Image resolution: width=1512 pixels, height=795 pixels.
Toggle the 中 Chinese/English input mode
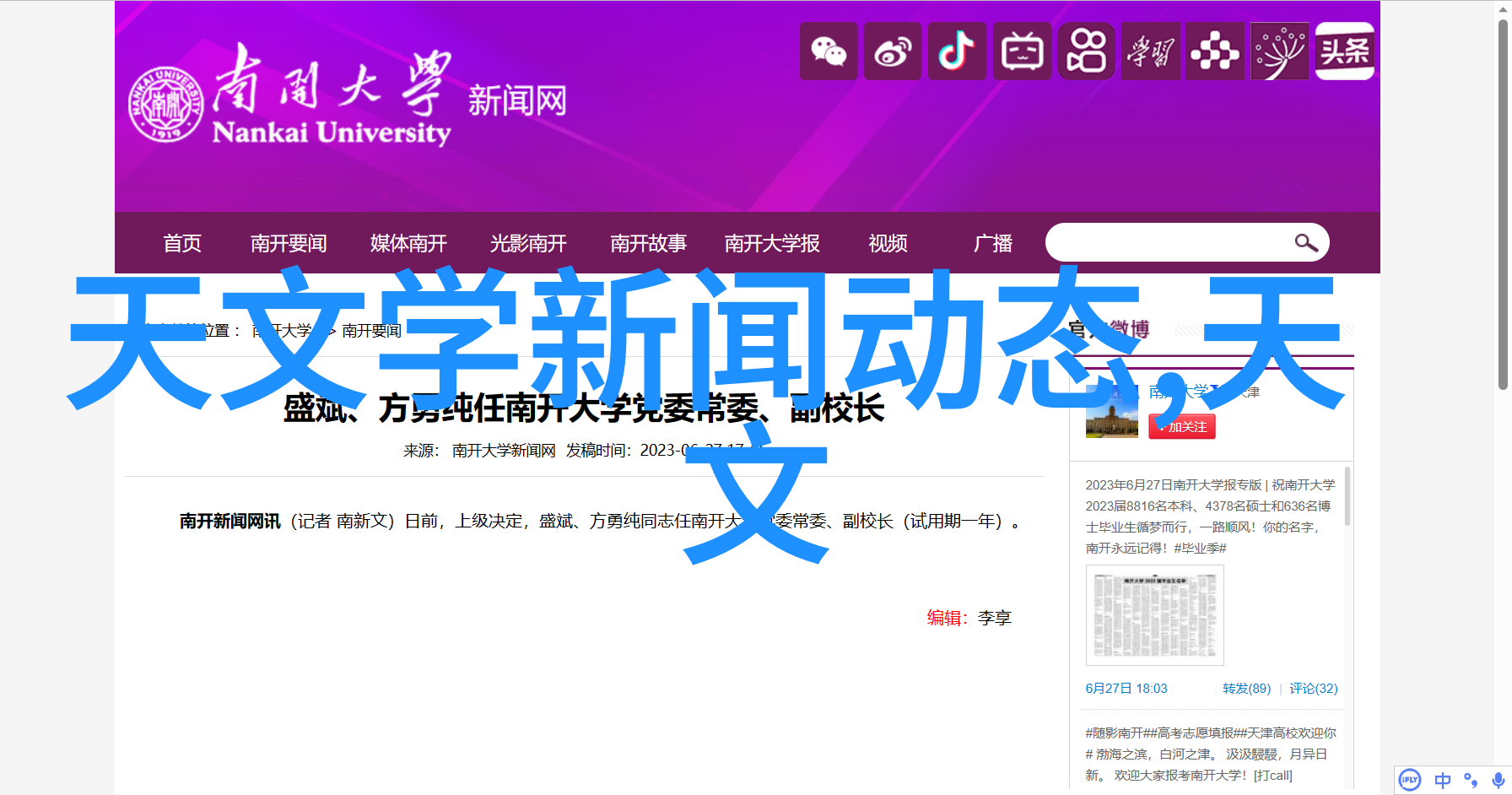[x=1443, y=780]
